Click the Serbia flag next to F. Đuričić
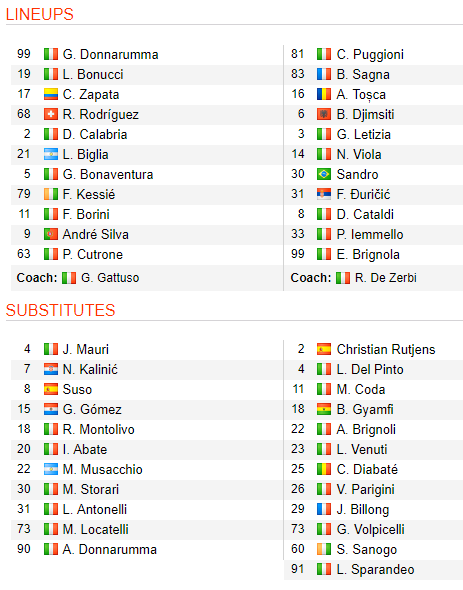This screenshot has width=463, height=590. pyautogui.click(x=324, y=194)
